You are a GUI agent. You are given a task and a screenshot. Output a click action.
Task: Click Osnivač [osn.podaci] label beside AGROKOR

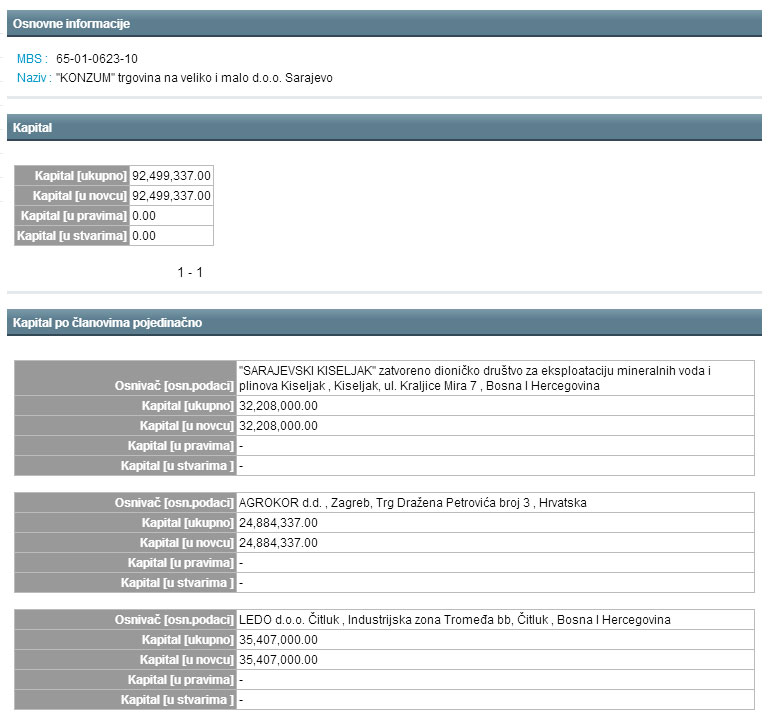[175, 503]
